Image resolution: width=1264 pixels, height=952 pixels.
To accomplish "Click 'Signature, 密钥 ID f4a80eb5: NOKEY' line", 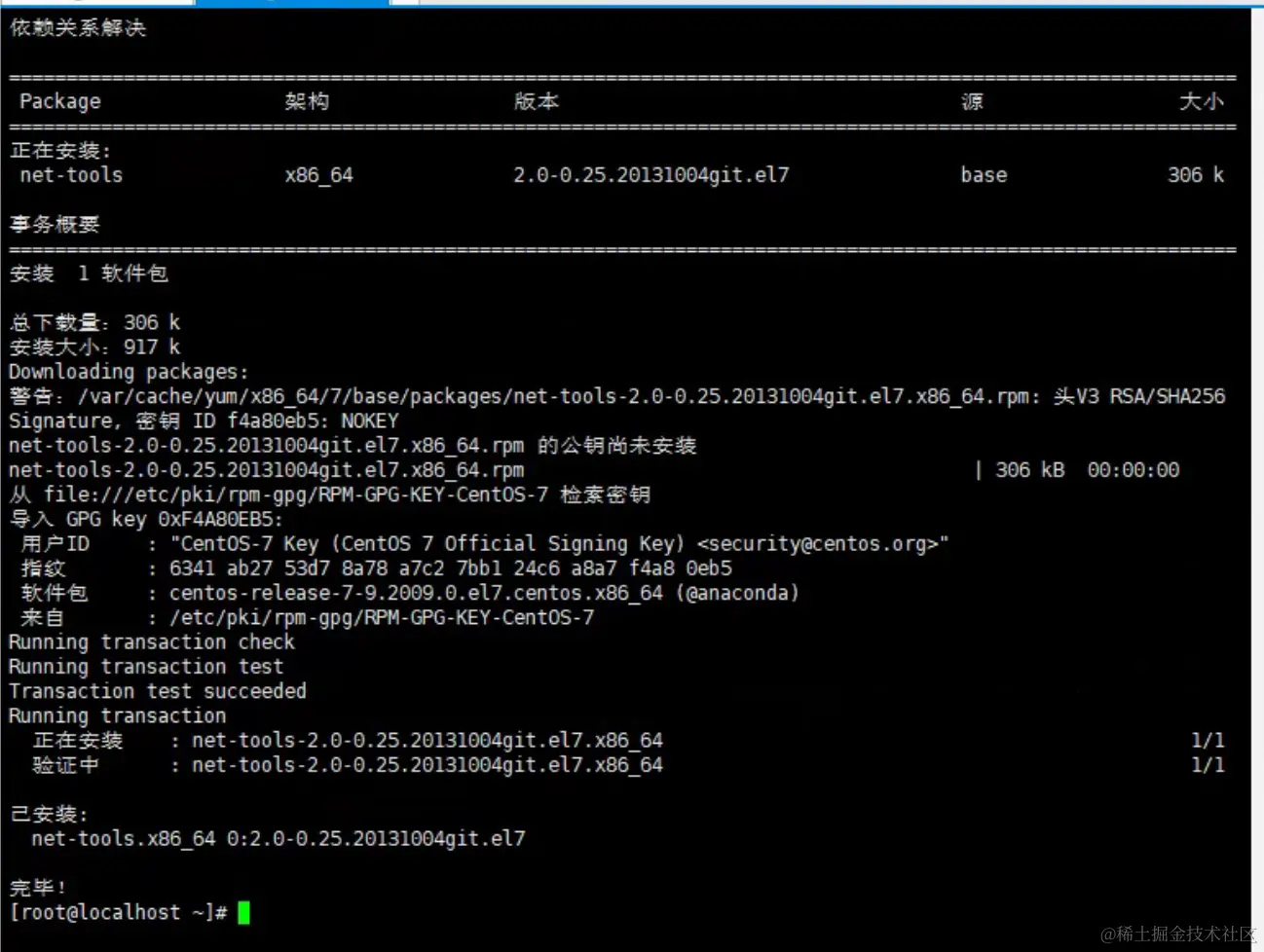I will (204, 421).
